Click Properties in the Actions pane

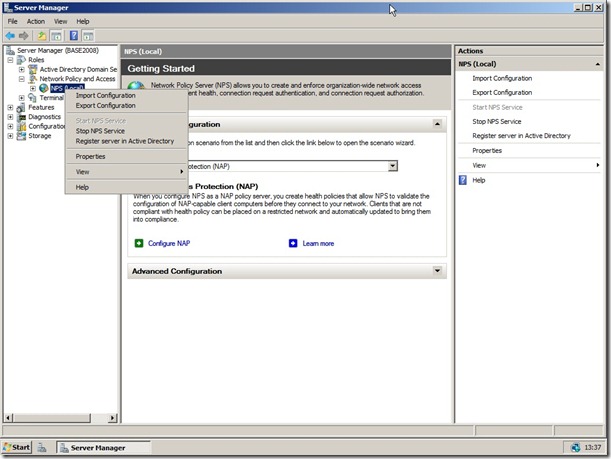[x=487, y=150]
